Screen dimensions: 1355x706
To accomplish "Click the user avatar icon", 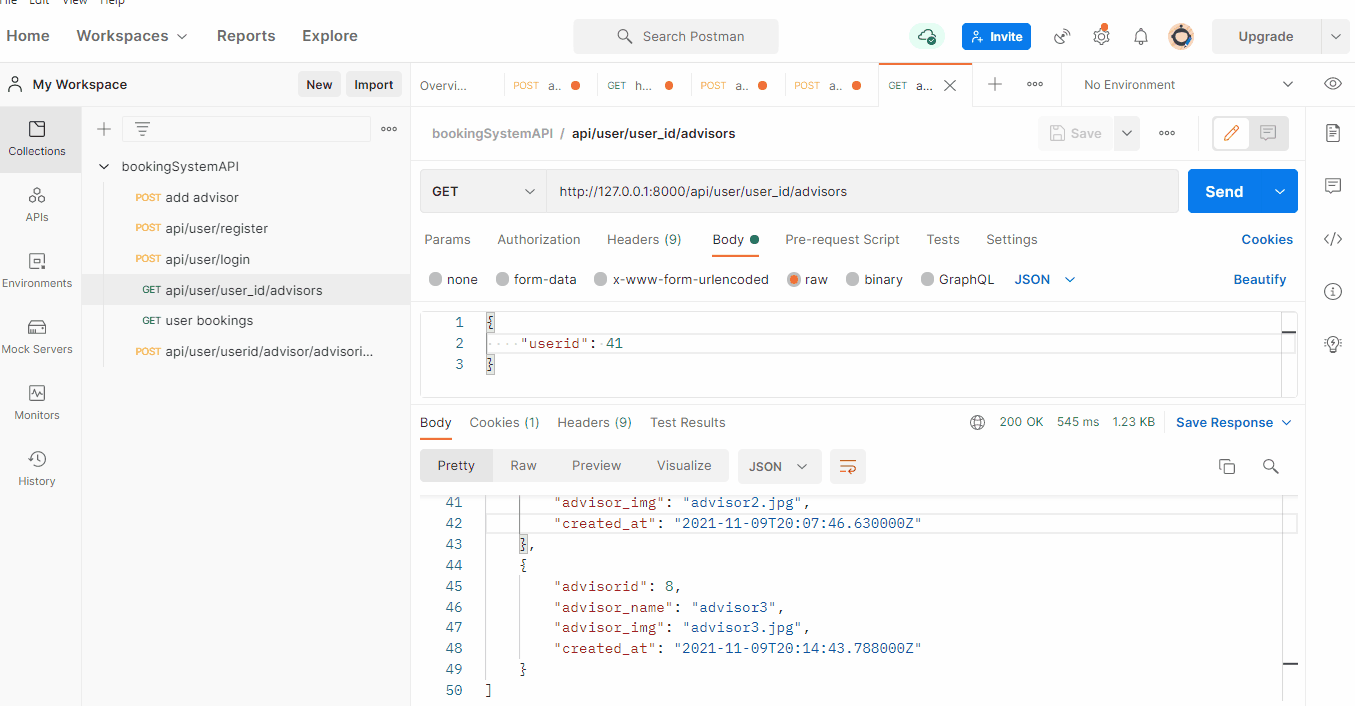I will point(1181,37).
